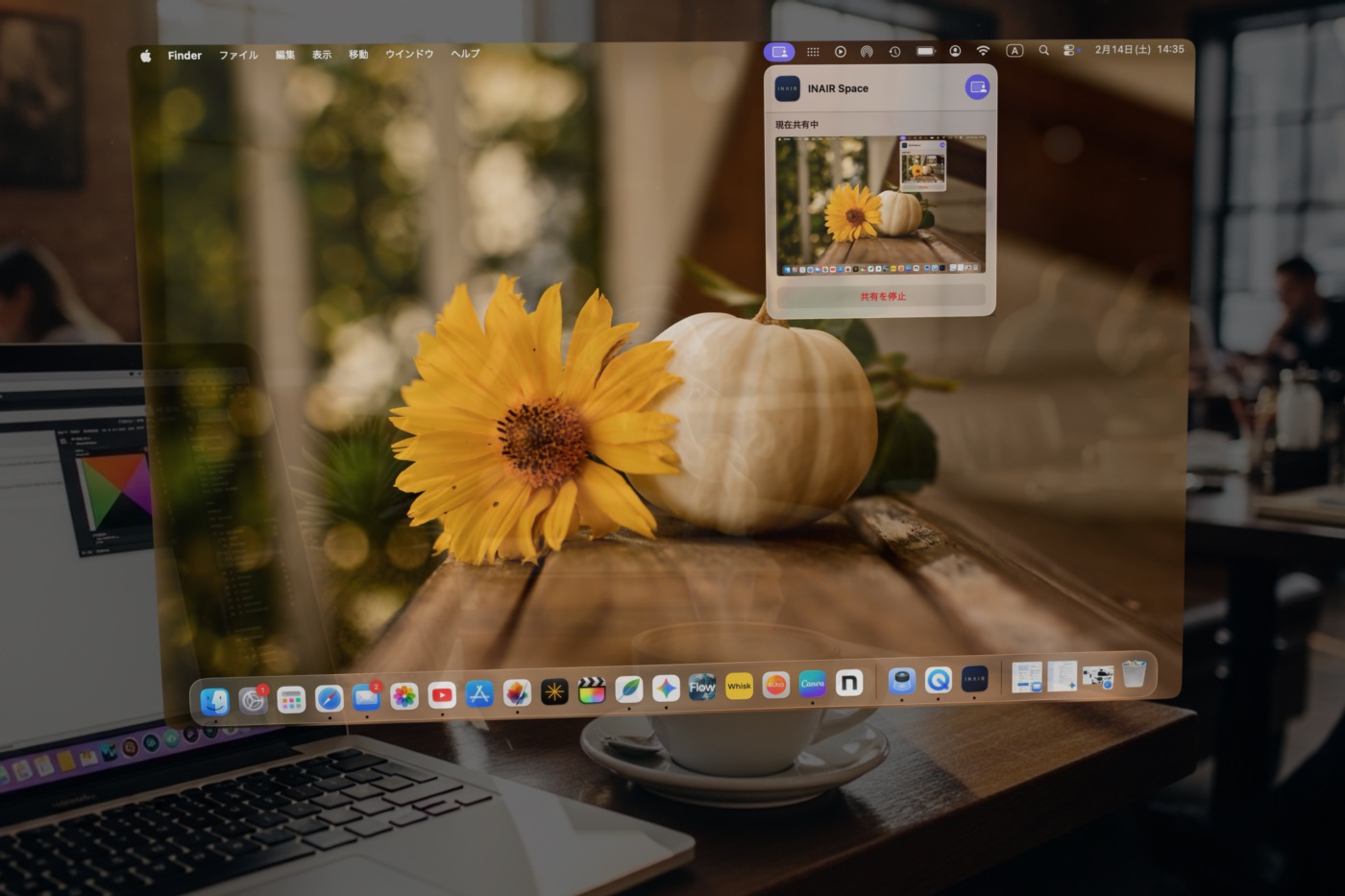
Task: Open the Time Machine menu
Action: click(x=893, y=51)
